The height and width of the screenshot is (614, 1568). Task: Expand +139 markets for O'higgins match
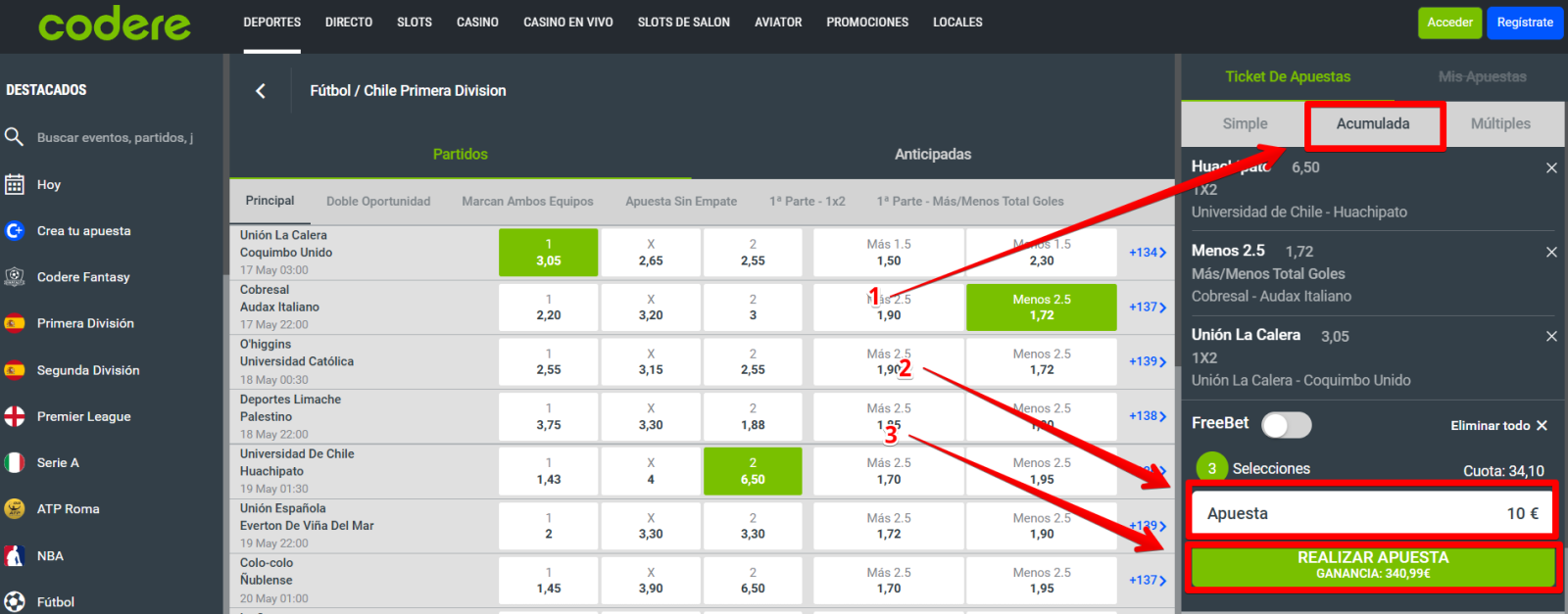click(1148, 361)
